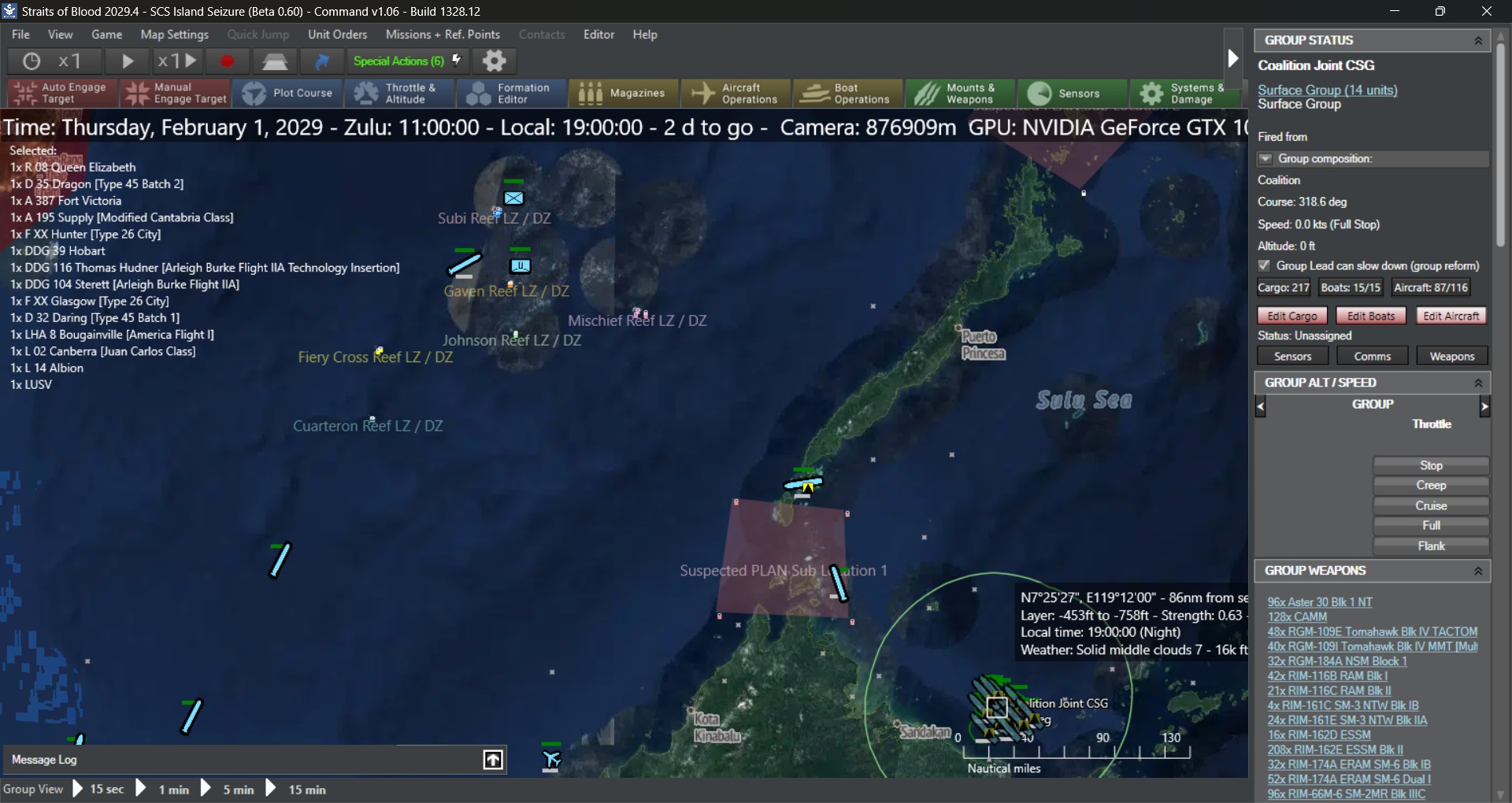Click the Subi Reef envelope unit marker
The image size is (1512, 803).
[513, 197]
